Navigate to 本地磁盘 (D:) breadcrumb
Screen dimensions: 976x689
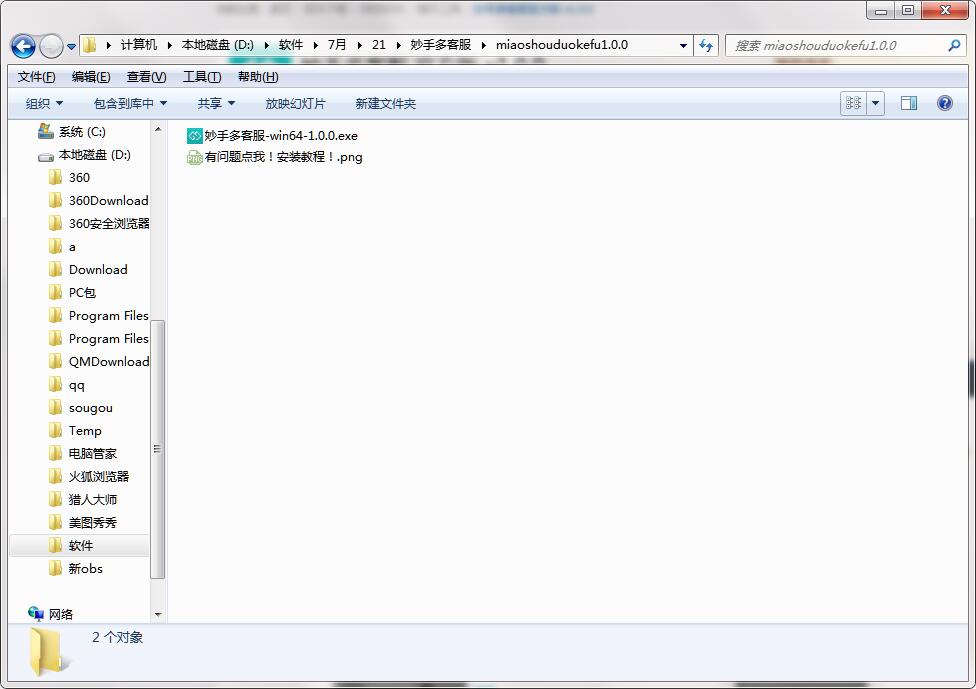click(218, 45)
